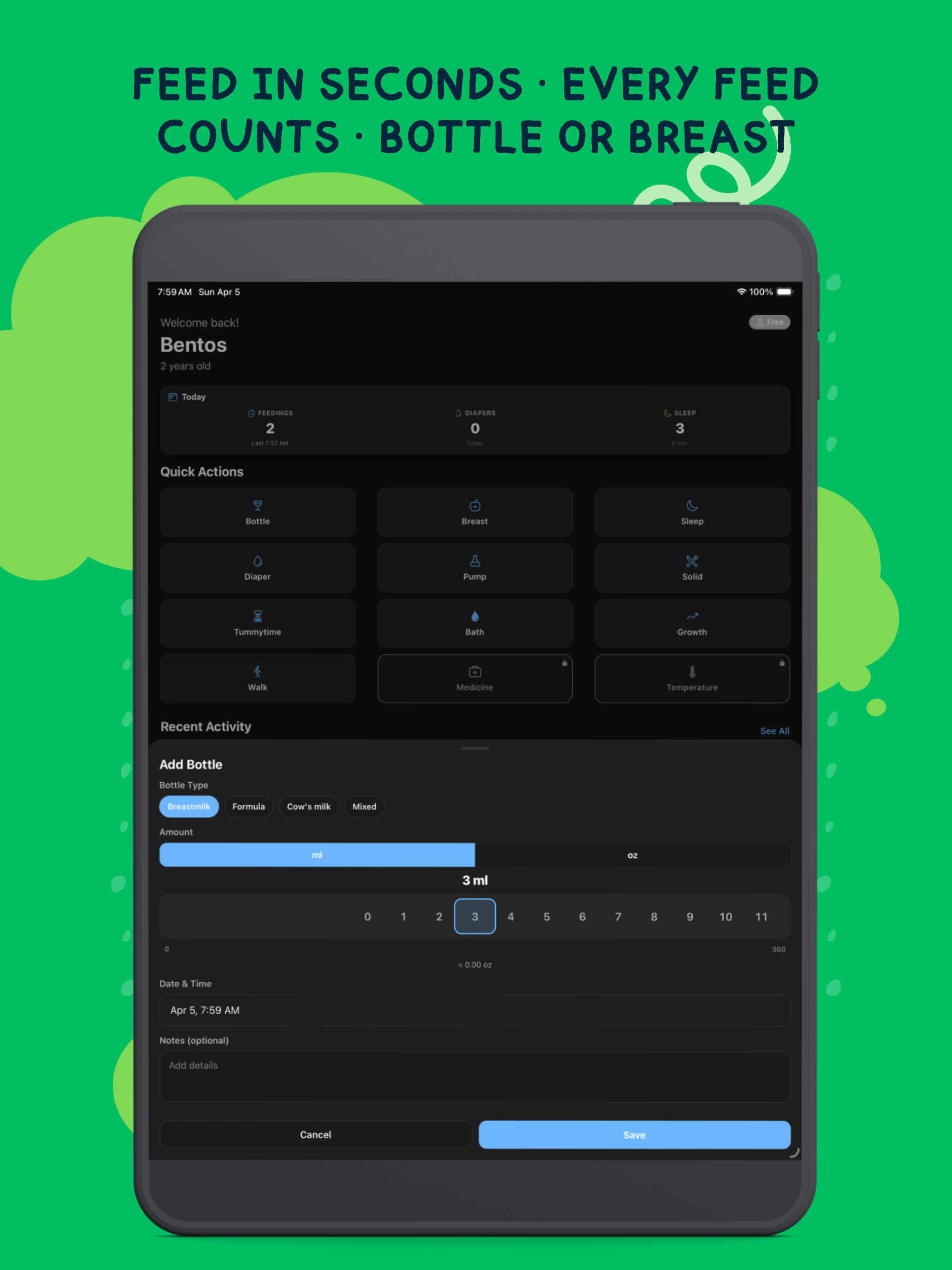Viewport: 952px width, 1270px height.
Task: Pick 11 on the amount ruler
Action: coord(761,917)
